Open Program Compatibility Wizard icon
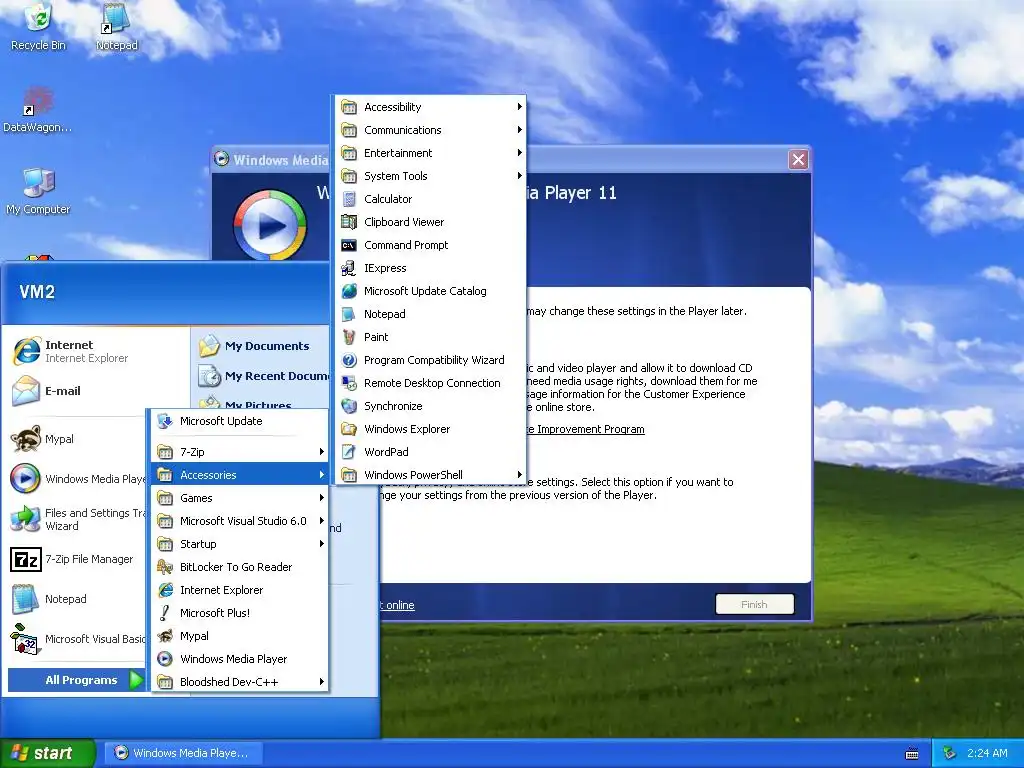 tap(349, 360)
